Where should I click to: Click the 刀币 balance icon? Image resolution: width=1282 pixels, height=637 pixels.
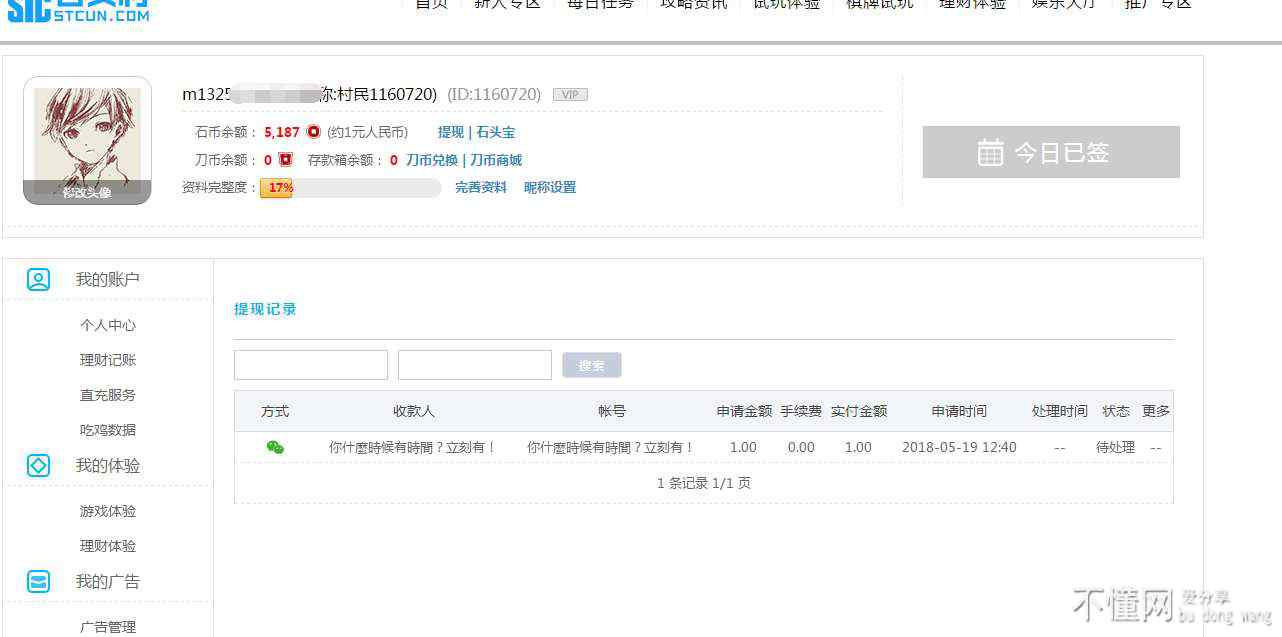285,160
